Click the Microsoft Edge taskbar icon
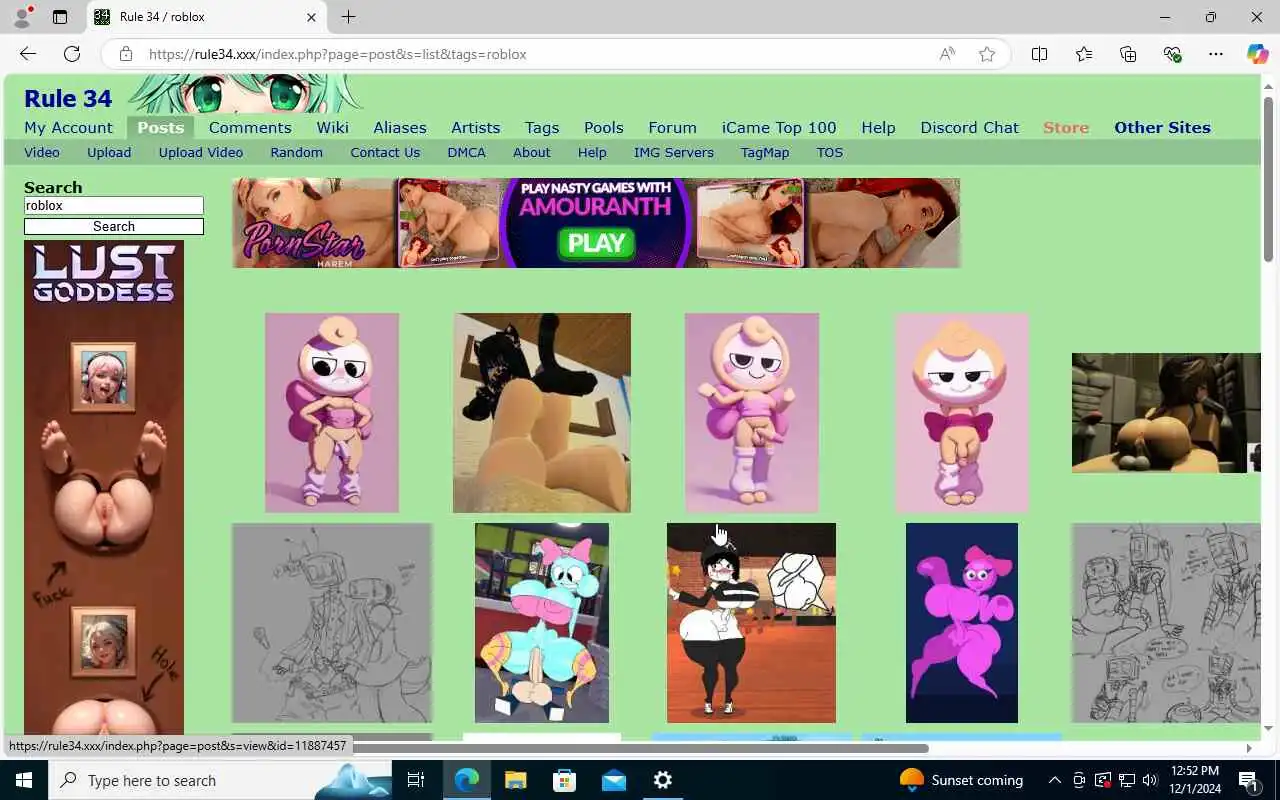 click(467, 780)
